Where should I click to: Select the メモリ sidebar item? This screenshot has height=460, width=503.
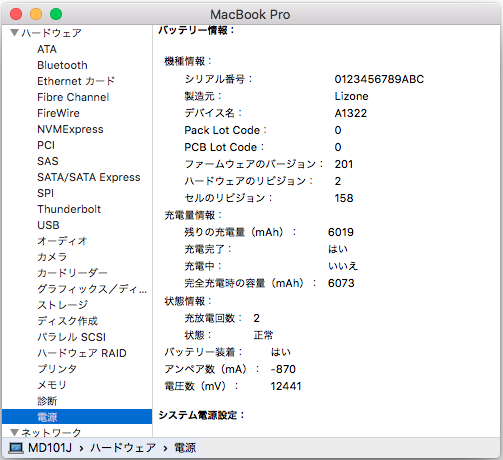click(52, 385)
